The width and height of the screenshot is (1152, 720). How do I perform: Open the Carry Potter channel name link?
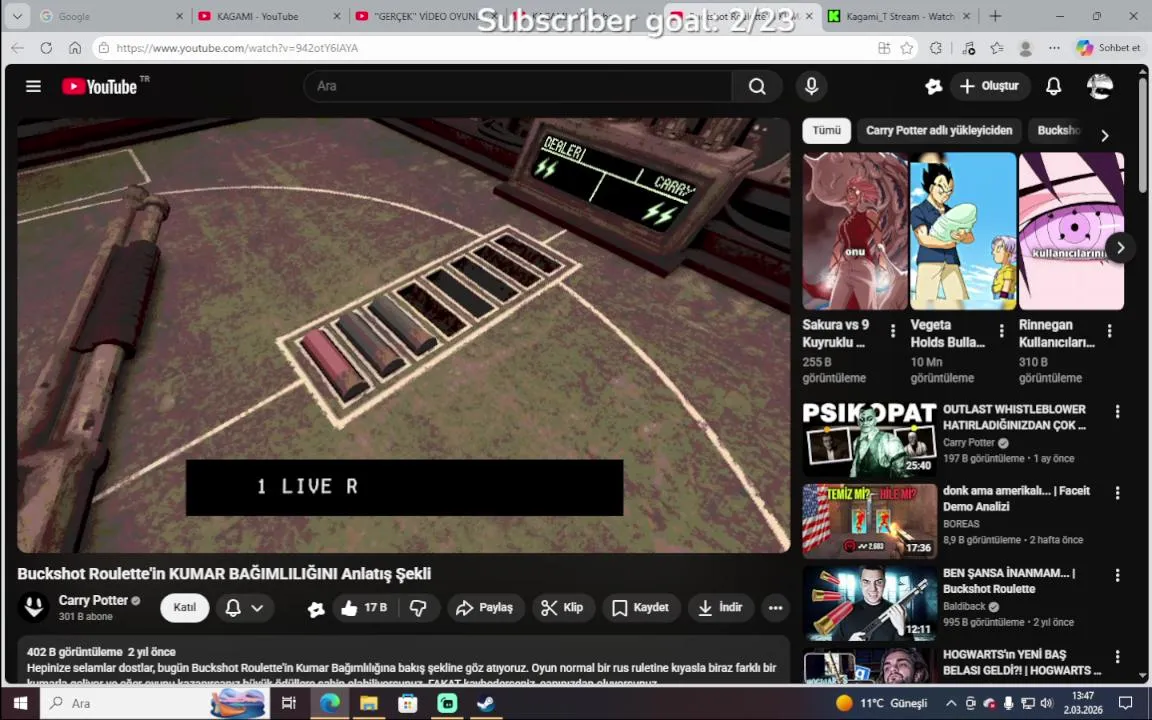[x=93, y=600]
